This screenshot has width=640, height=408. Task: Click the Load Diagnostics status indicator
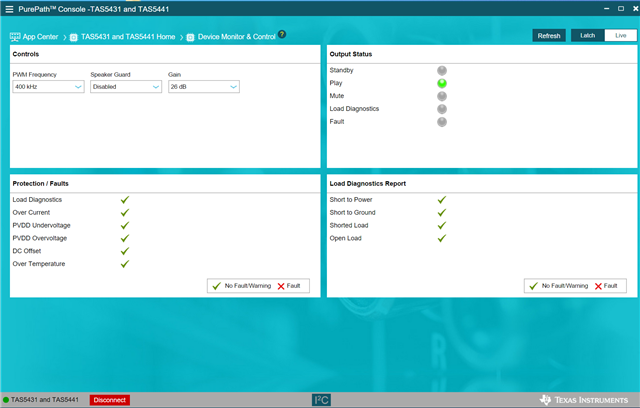click(442, 109)
